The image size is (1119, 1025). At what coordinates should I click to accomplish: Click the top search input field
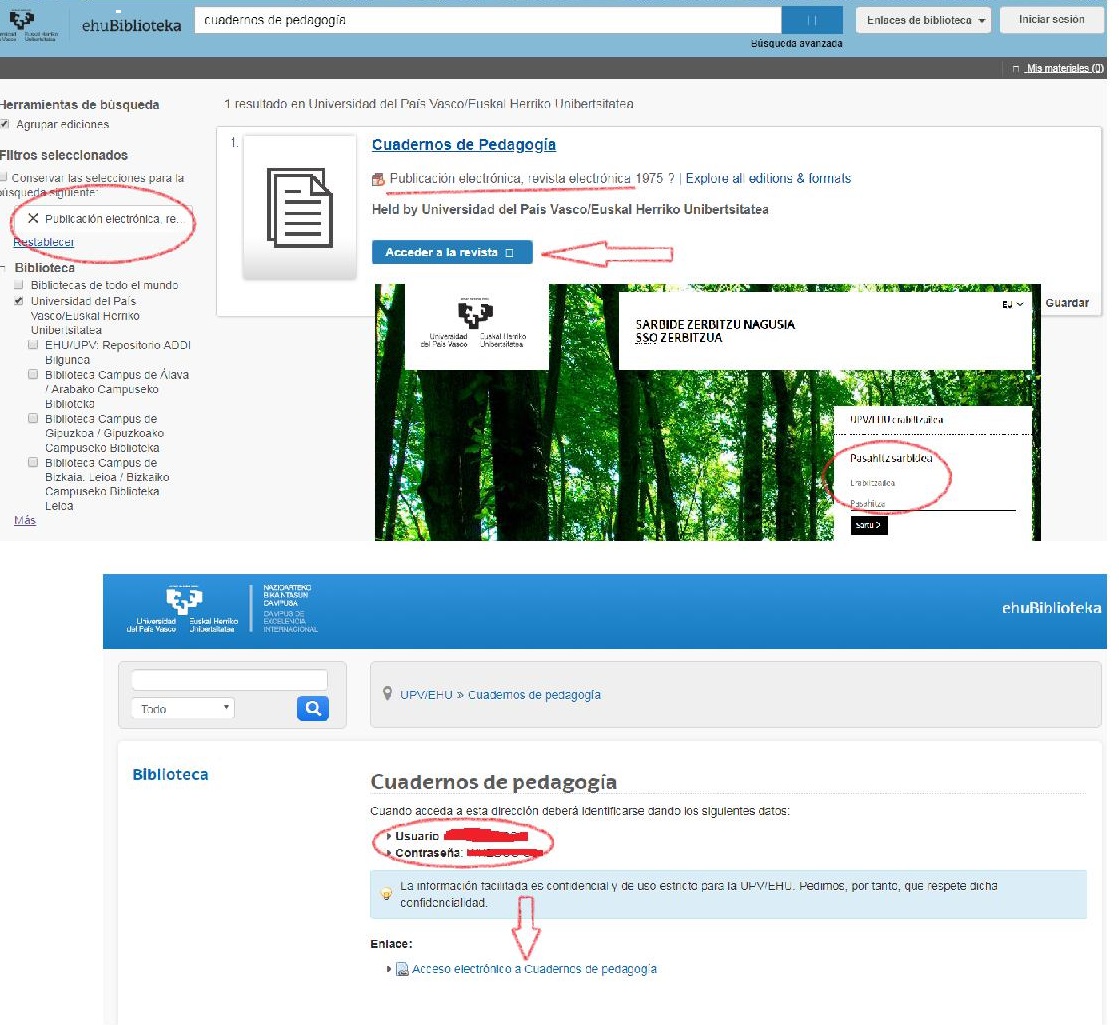tap(487, 20)
